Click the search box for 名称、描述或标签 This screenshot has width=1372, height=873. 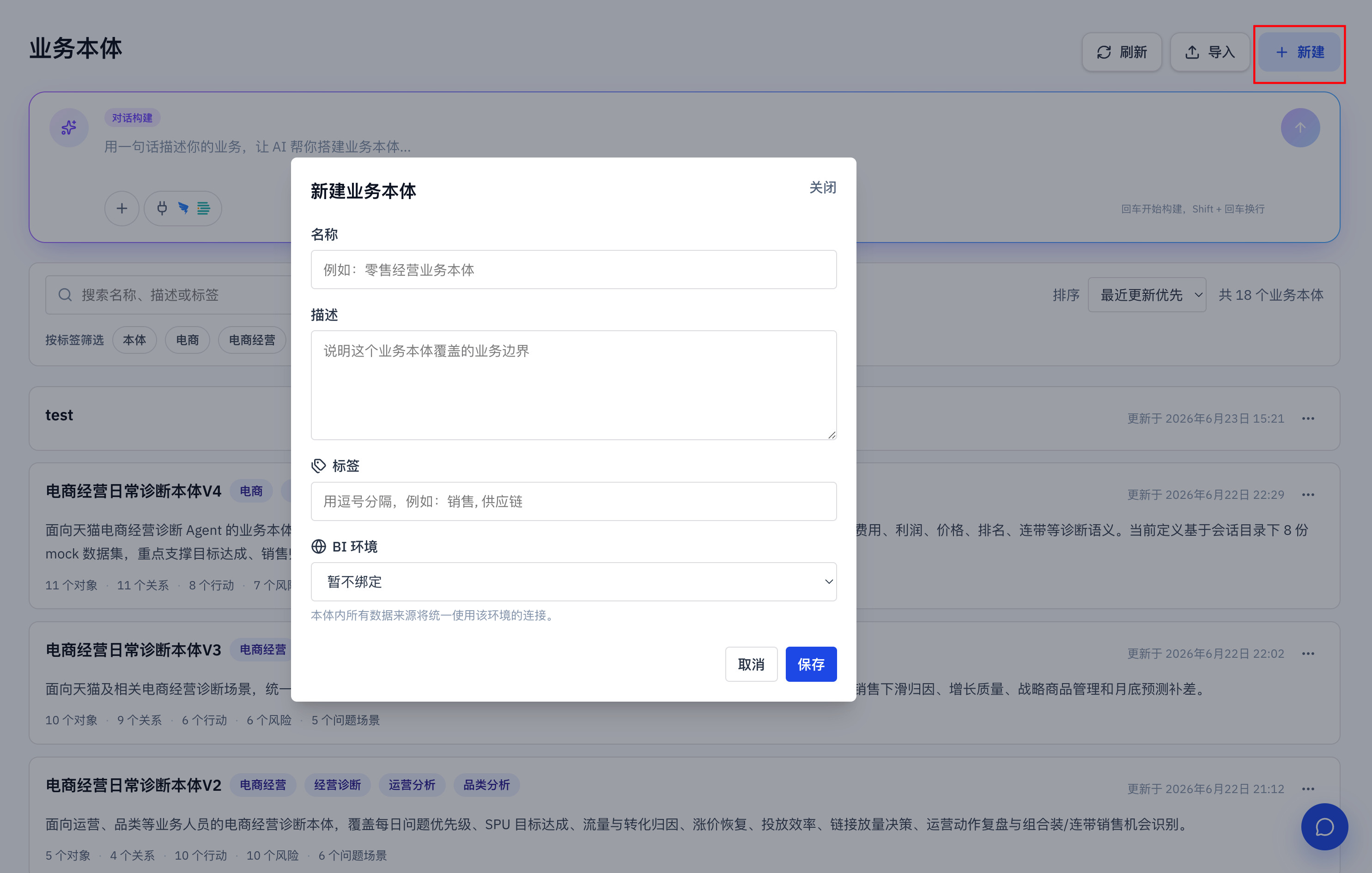[x=169, y=295]
